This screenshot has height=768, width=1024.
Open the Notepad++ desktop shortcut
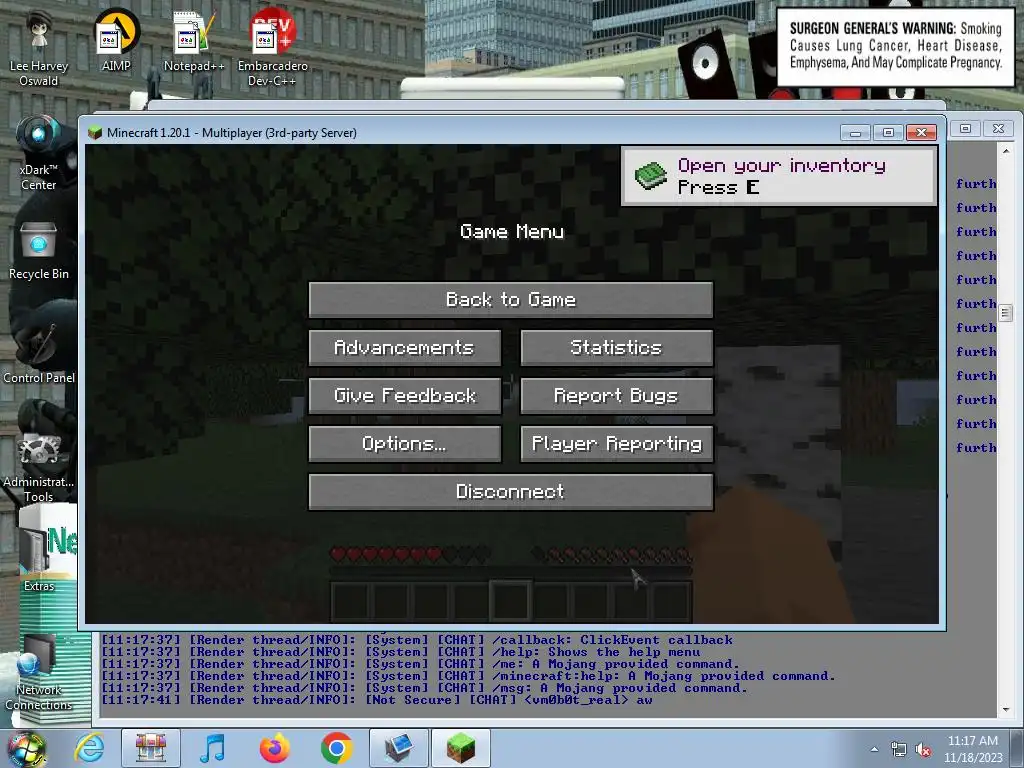coord(194,40)
